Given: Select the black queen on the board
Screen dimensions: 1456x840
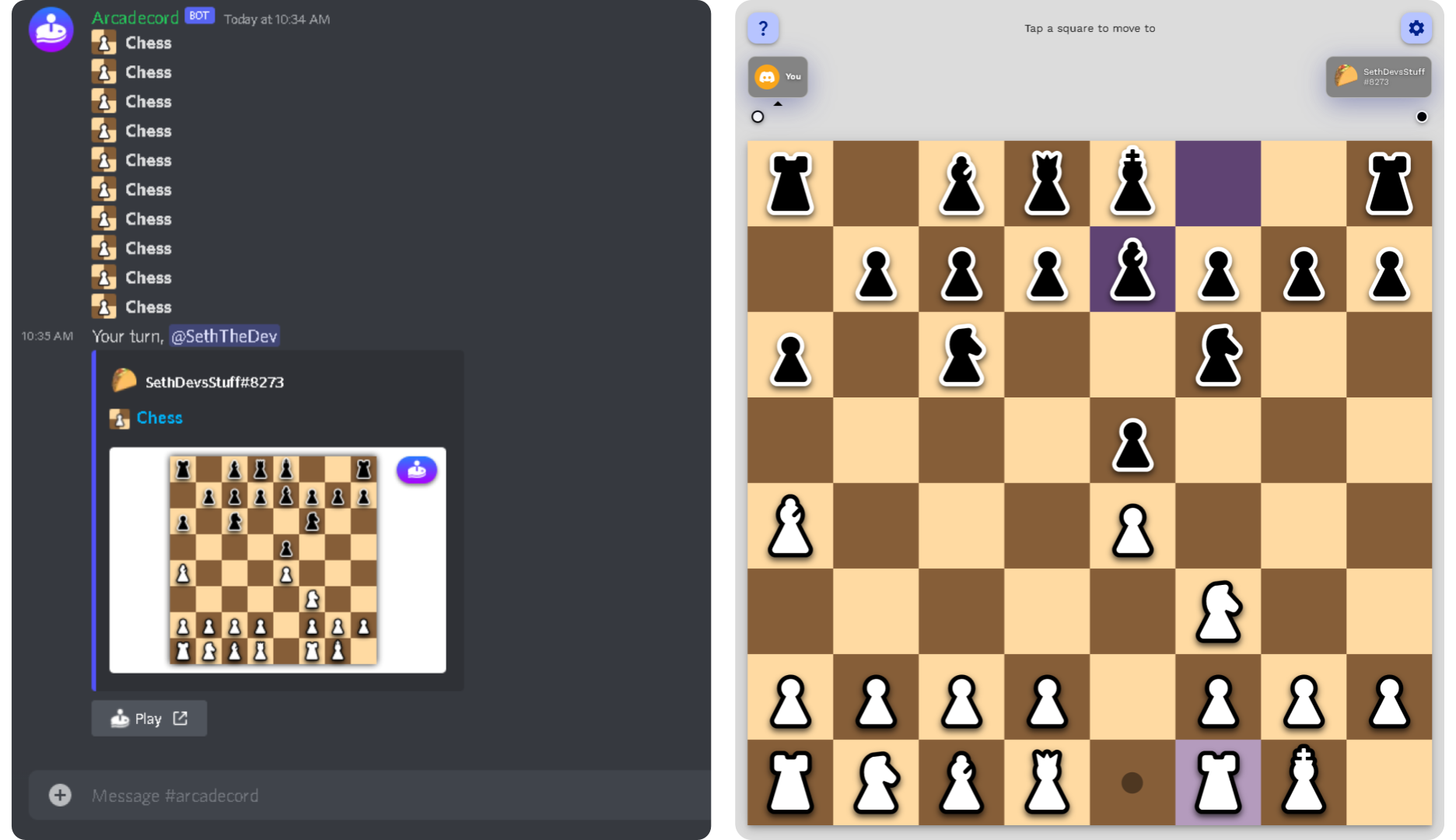Looking at the screenshot, I should [1048, 184].
